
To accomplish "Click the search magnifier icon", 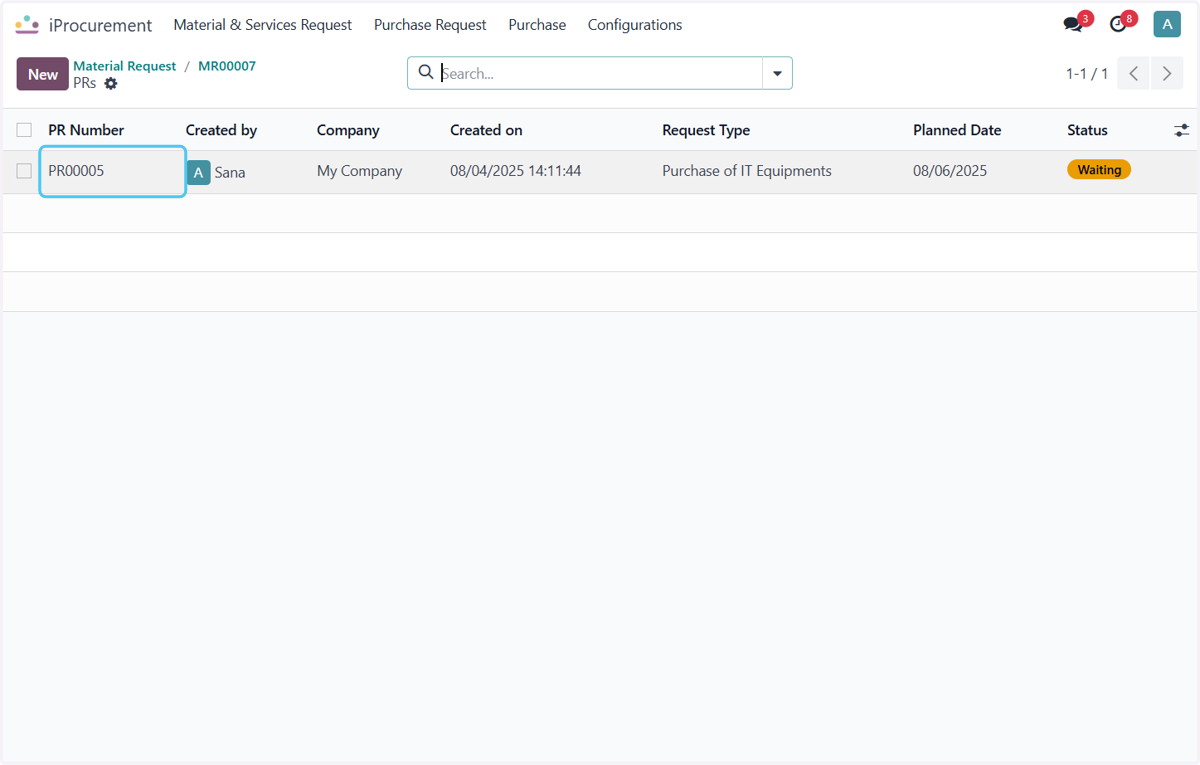I will (426, 72).
